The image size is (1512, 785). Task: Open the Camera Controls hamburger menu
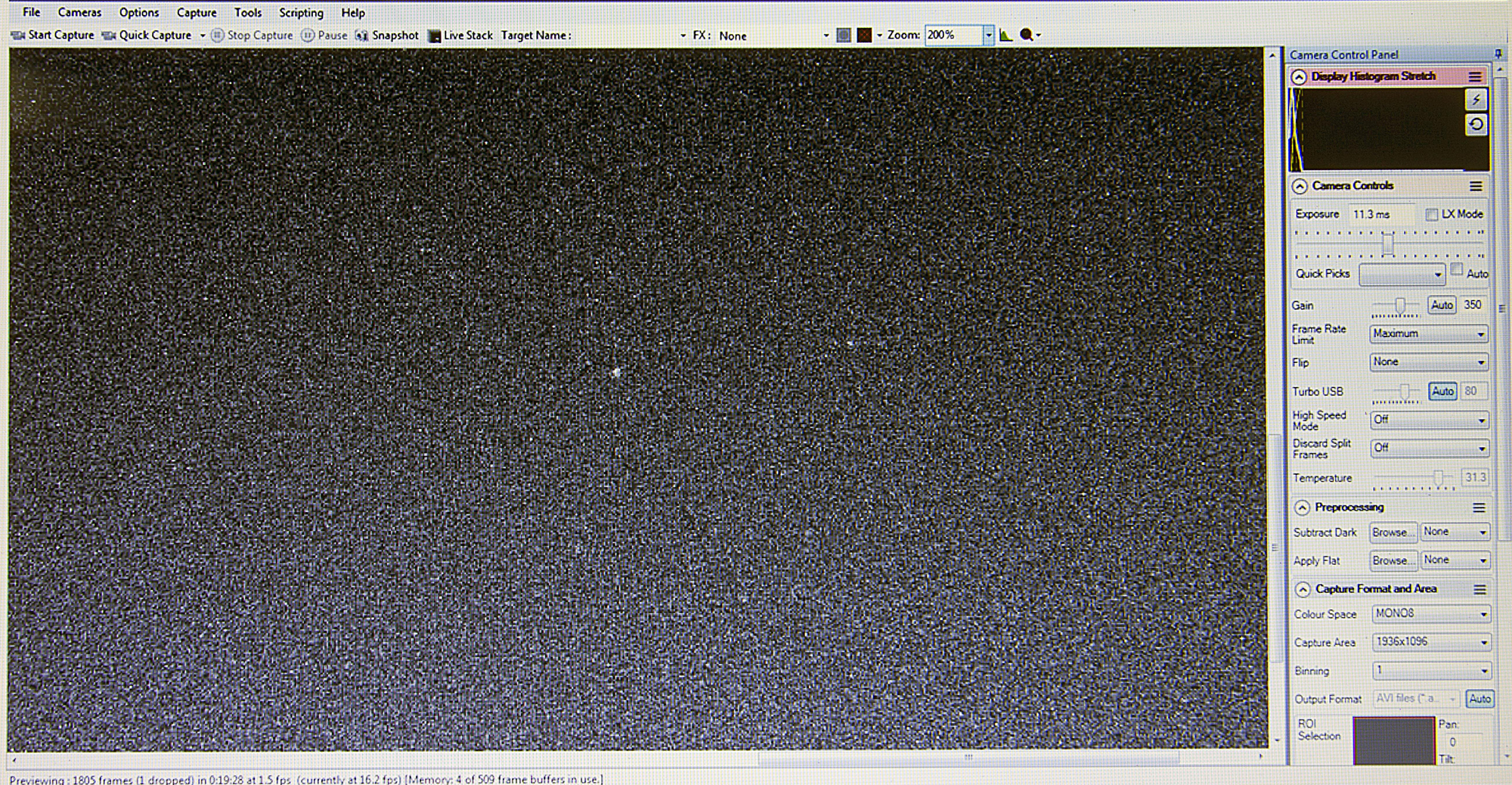coord(1476,186)
